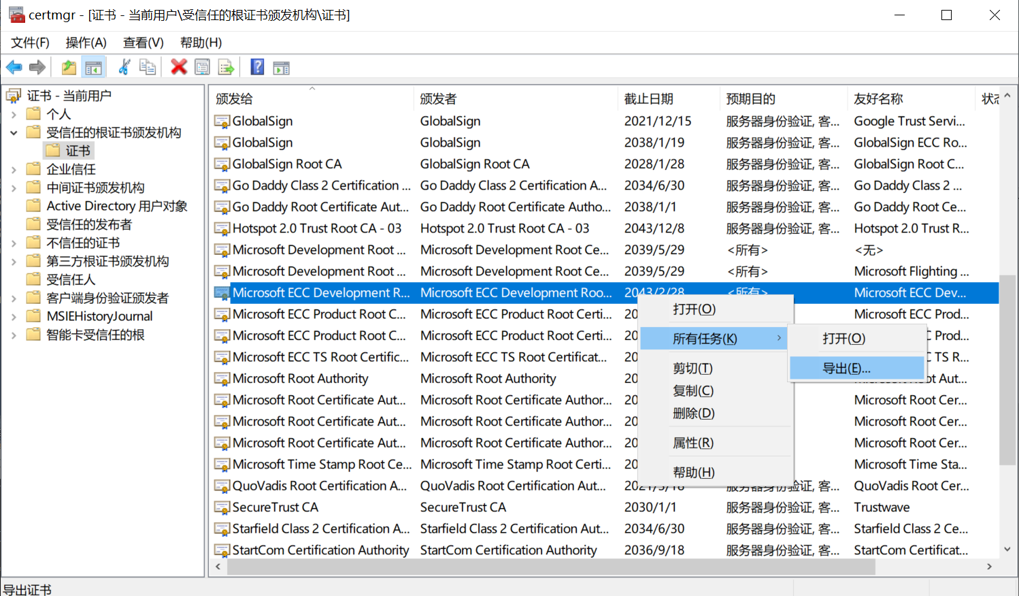Sort by the 友好名称 column header
Image resolution: width=1019 pixels, height=596 pixels.
click(910, 99)
